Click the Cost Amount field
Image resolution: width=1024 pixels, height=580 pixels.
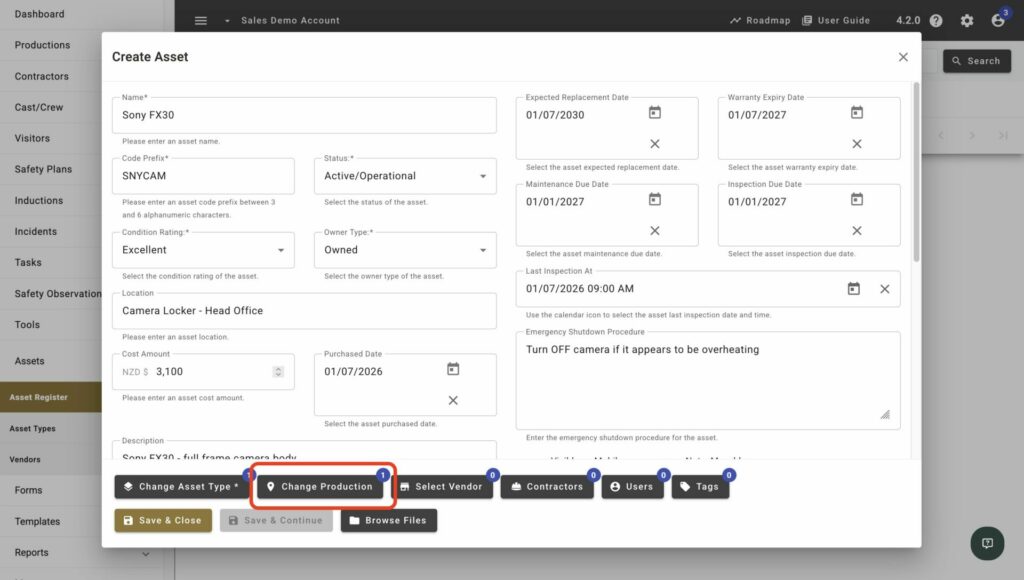tap(203, 372)
